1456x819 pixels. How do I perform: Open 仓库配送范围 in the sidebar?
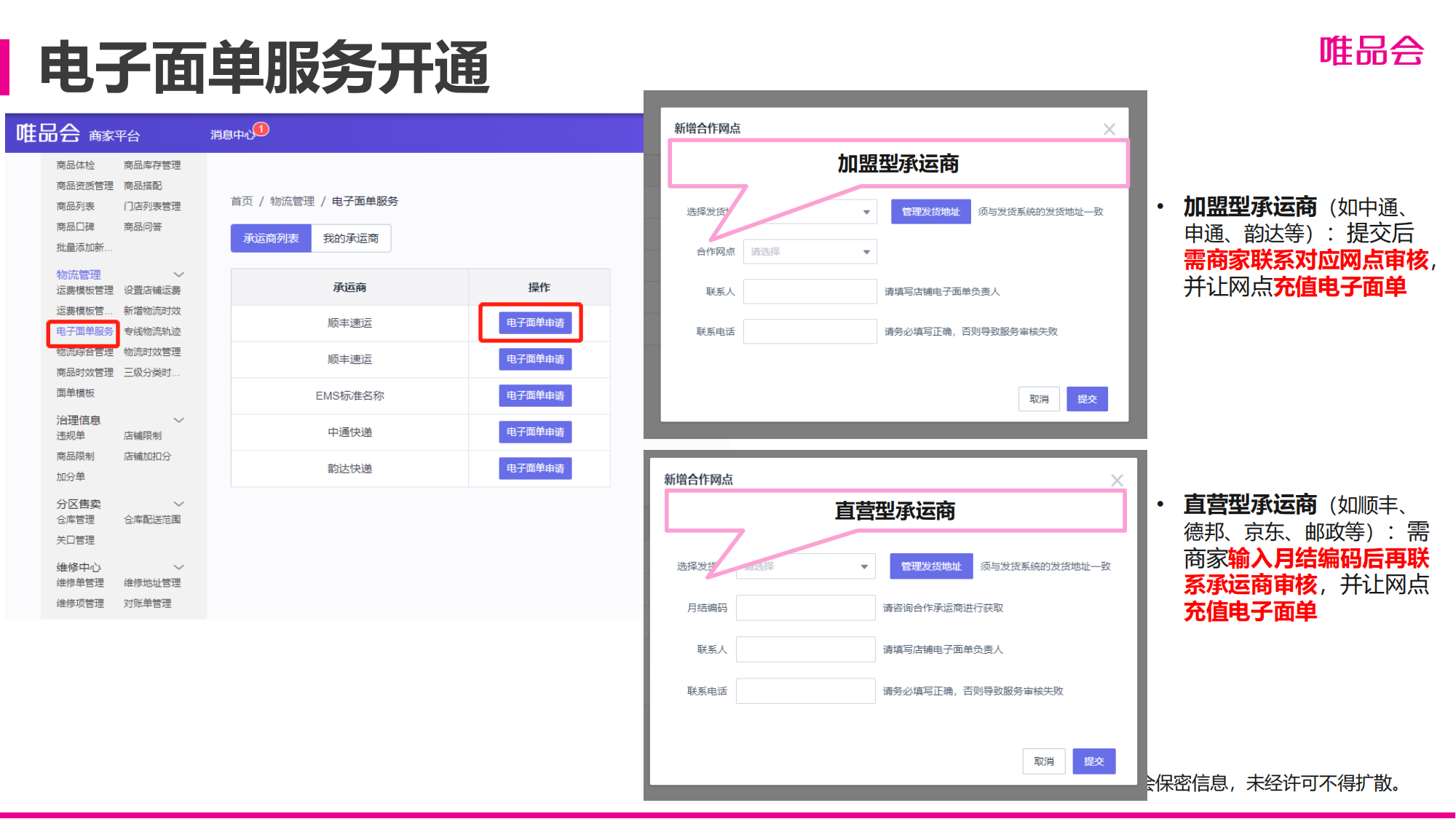coord(152,519)
